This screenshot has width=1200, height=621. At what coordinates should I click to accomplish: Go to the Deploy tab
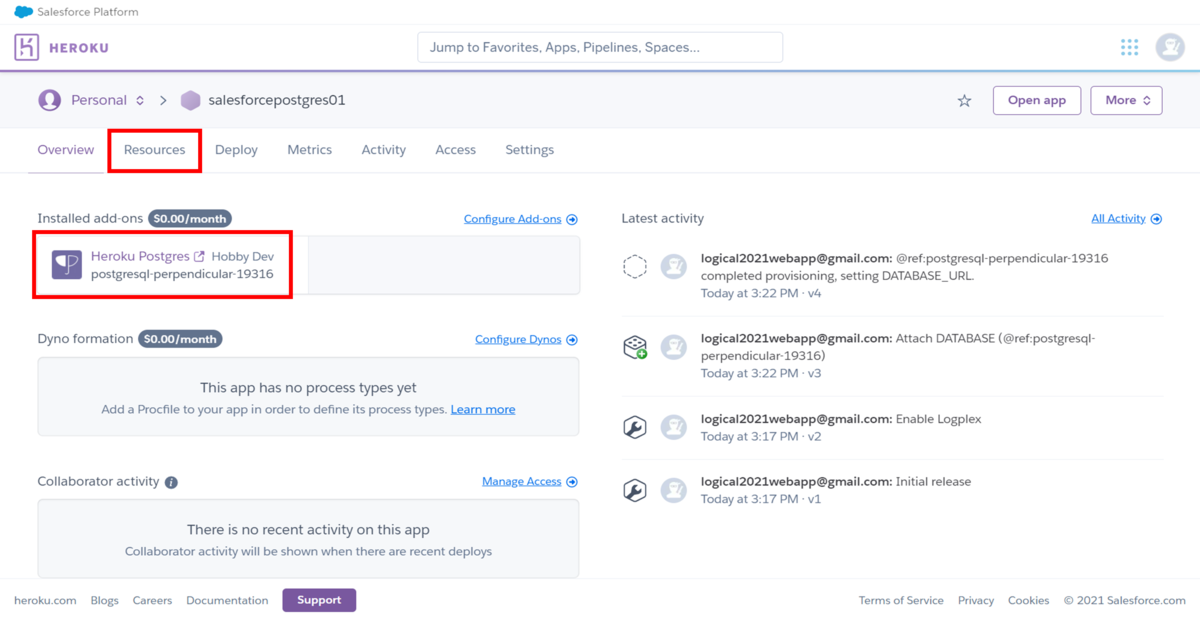[236, 150]
